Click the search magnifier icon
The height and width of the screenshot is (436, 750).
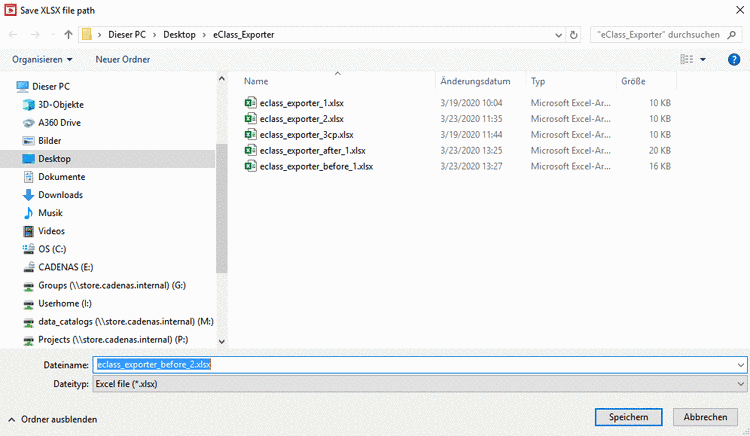[731, 34]
